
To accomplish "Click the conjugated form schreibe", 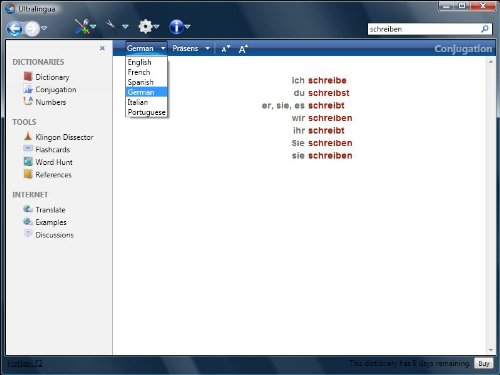I will pyautogui.click(x=327, y=80).
